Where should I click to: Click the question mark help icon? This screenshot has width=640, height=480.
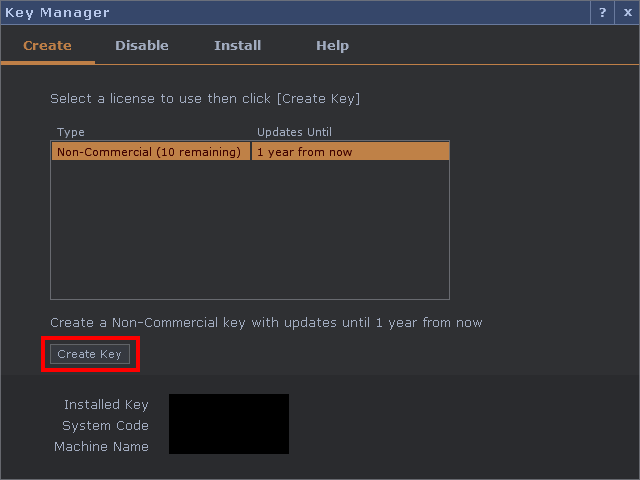coord(602,13)
